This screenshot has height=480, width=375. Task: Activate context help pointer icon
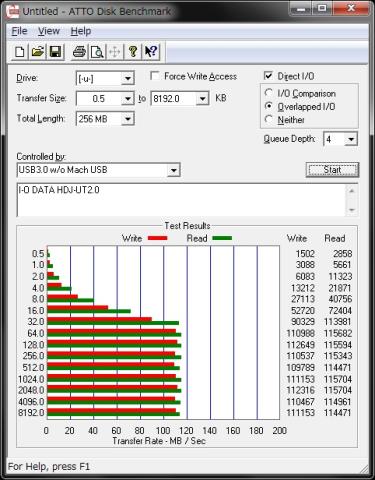[x=151, y=52]
